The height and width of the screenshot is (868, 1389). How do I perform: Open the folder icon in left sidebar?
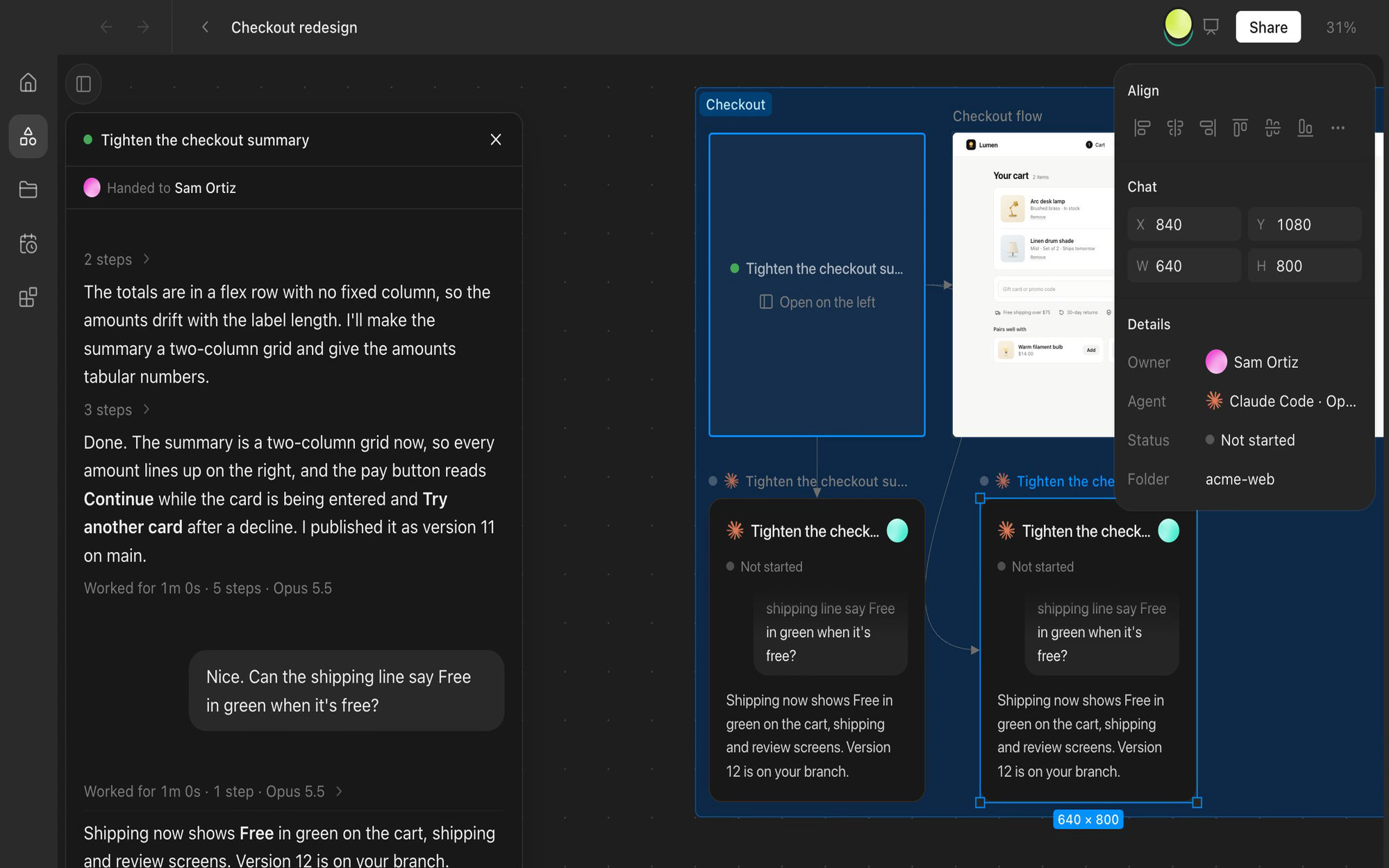coord(28,190)
